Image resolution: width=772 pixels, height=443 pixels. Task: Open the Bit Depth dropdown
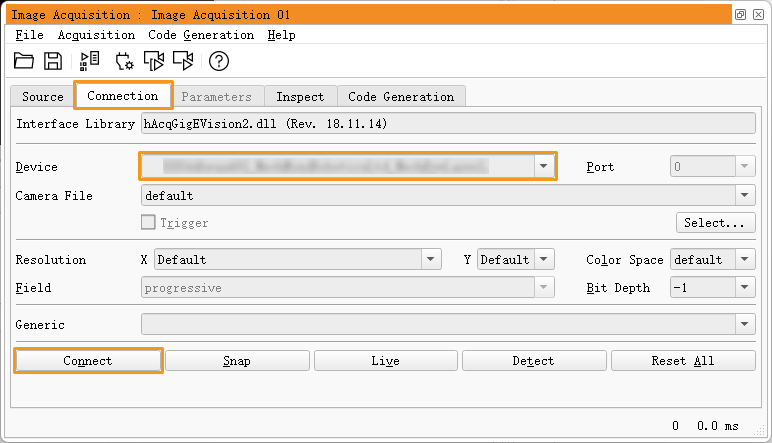pos(745,288)
